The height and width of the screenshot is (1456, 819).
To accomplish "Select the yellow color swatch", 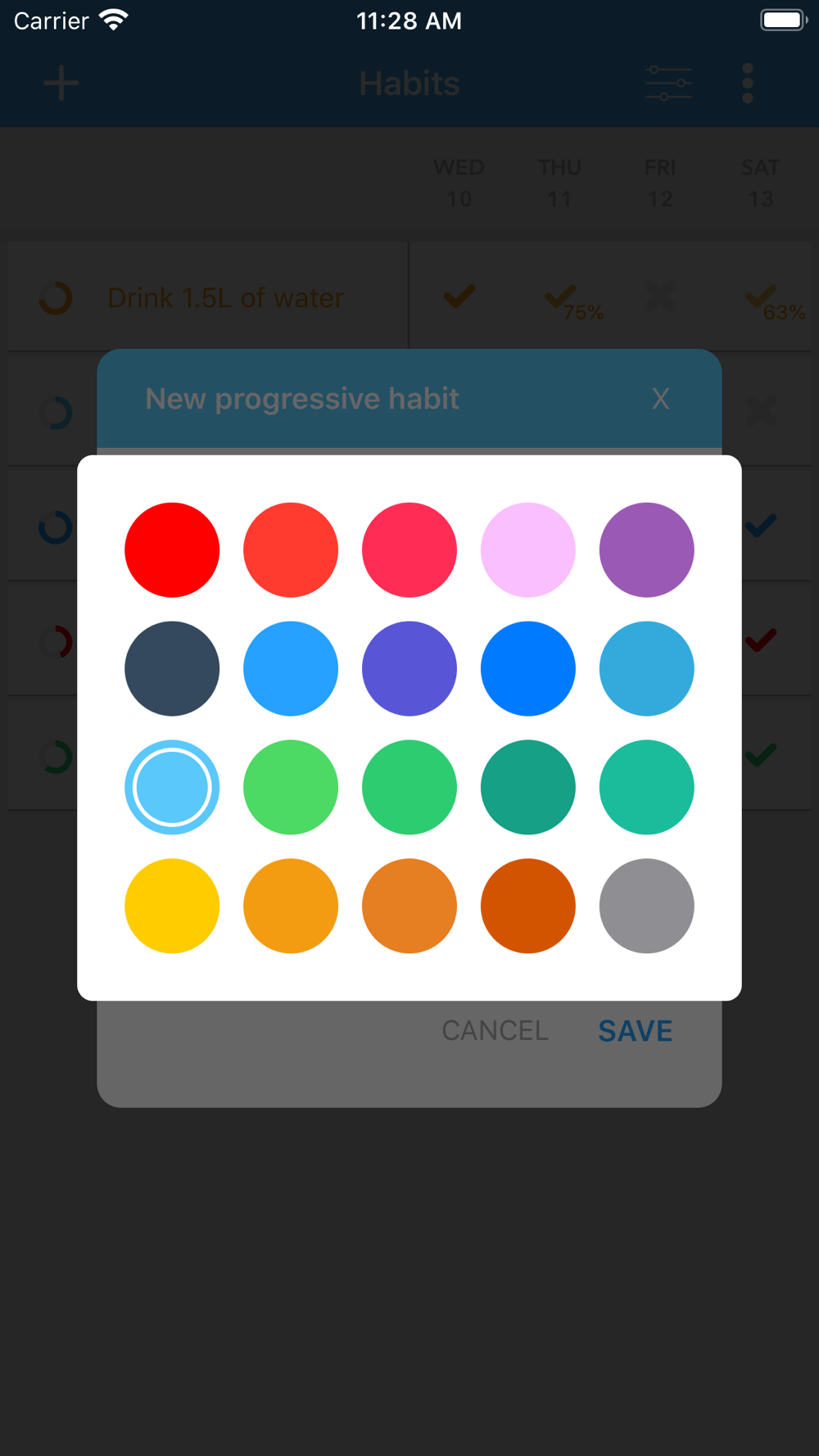I will [172, 906].
